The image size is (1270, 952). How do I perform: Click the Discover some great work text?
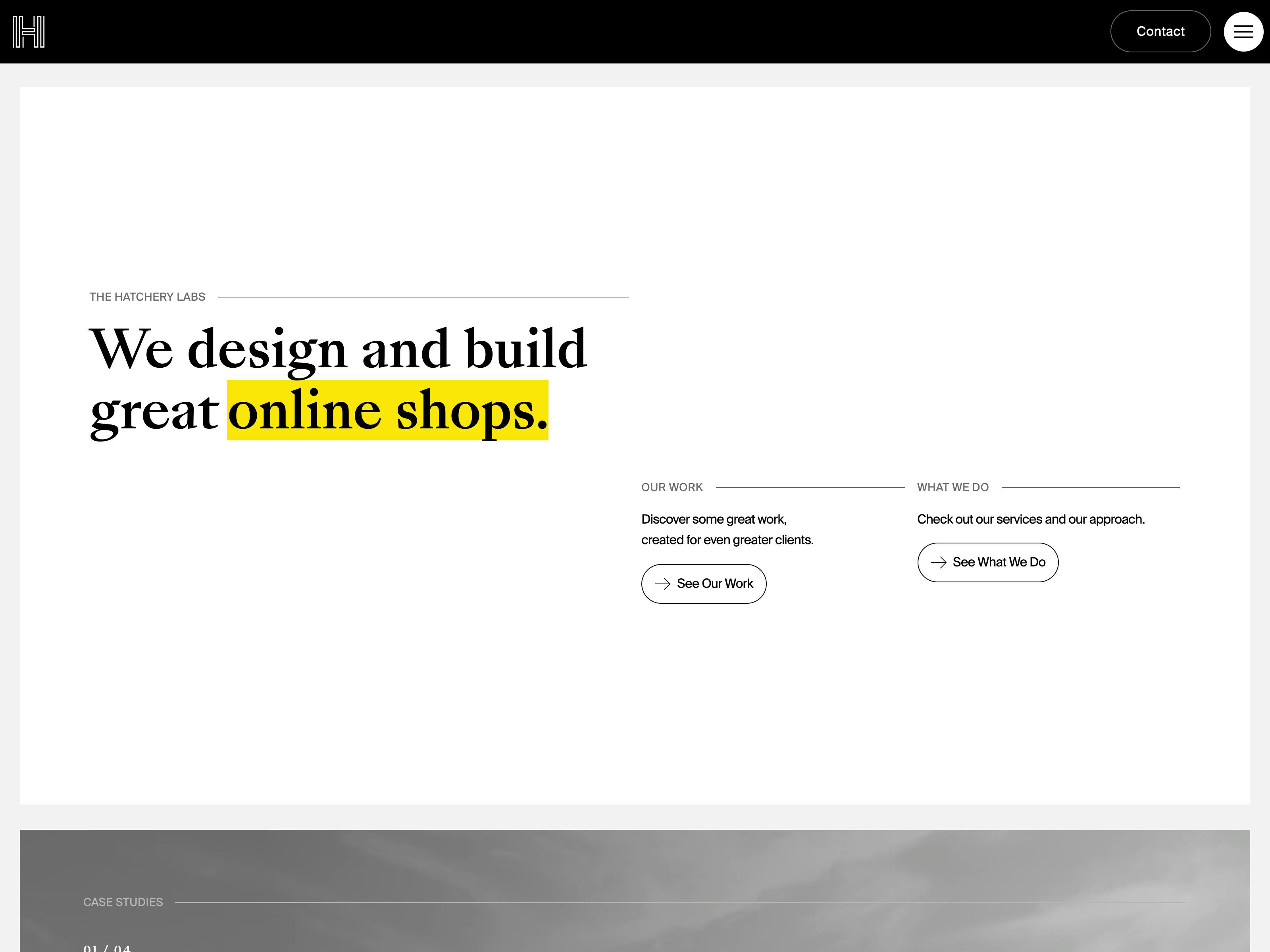pyautogui.click(x=714, y=519)
